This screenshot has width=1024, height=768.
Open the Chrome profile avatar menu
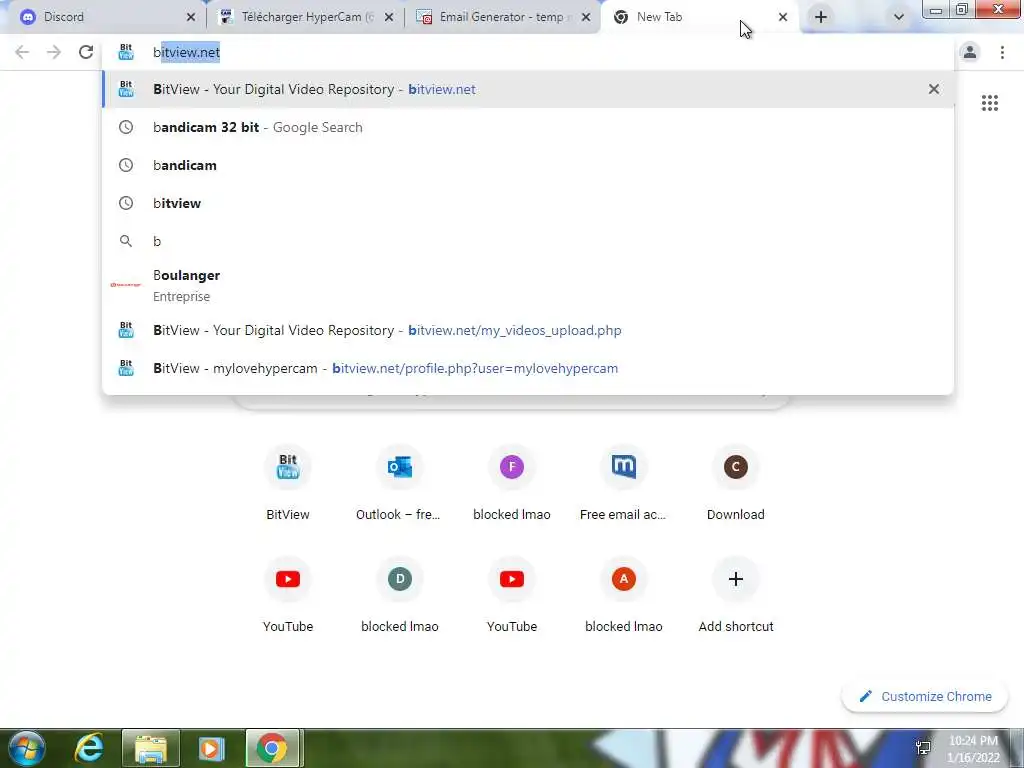(970, 52)
